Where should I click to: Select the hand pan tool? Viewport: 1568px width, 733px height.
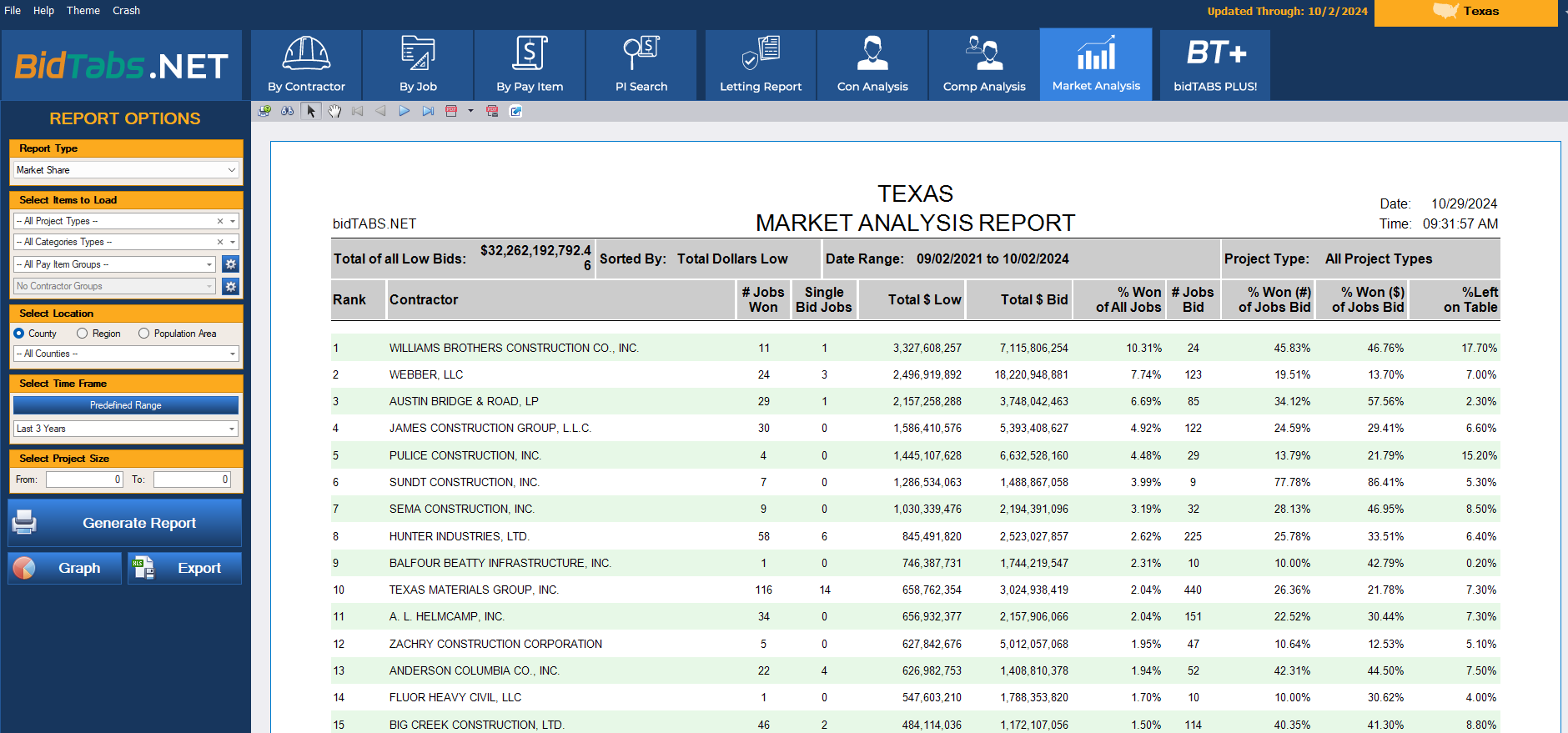click(334, 111)
